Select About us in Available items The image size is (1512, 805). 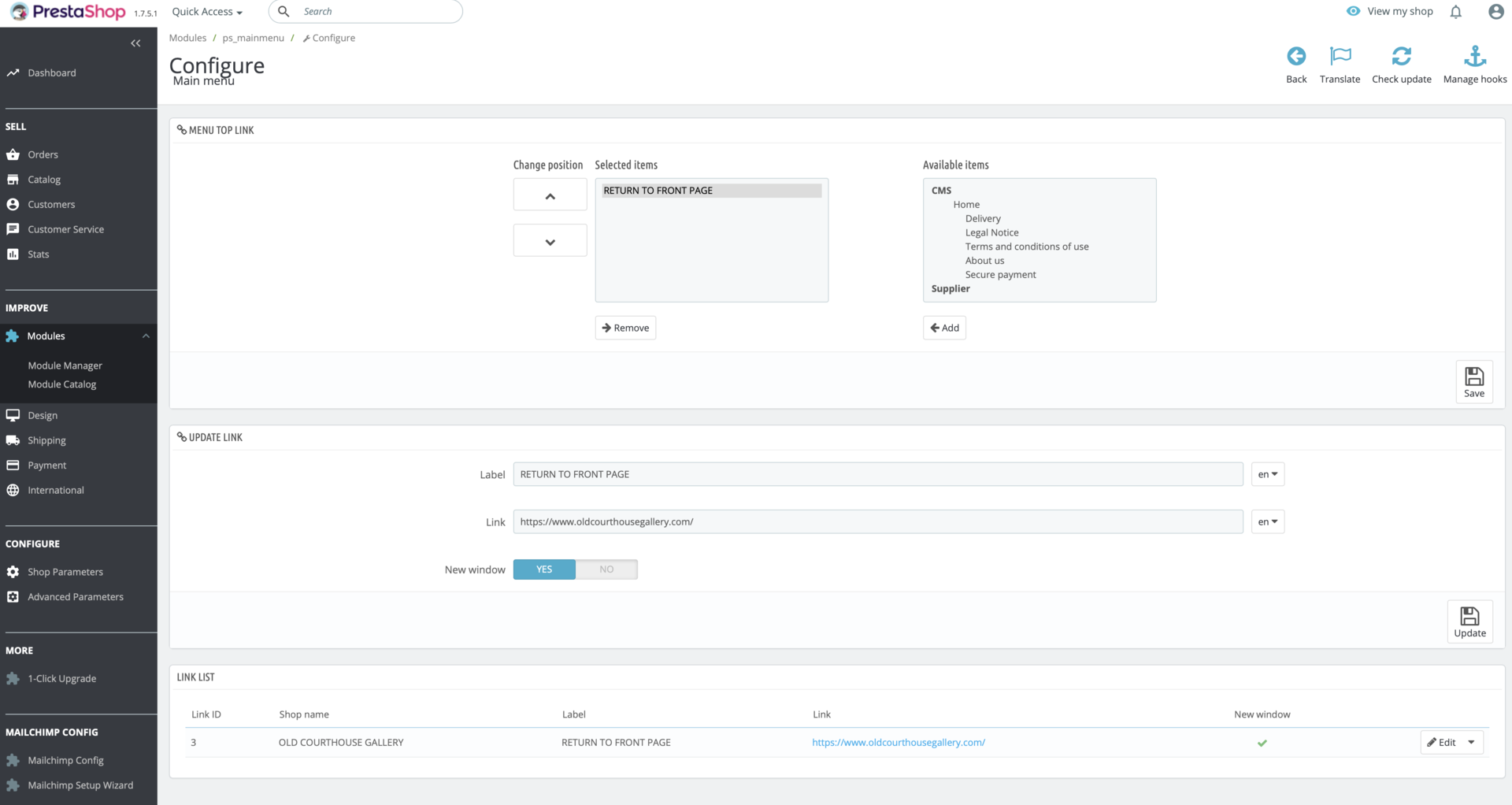tap(984, 261)
